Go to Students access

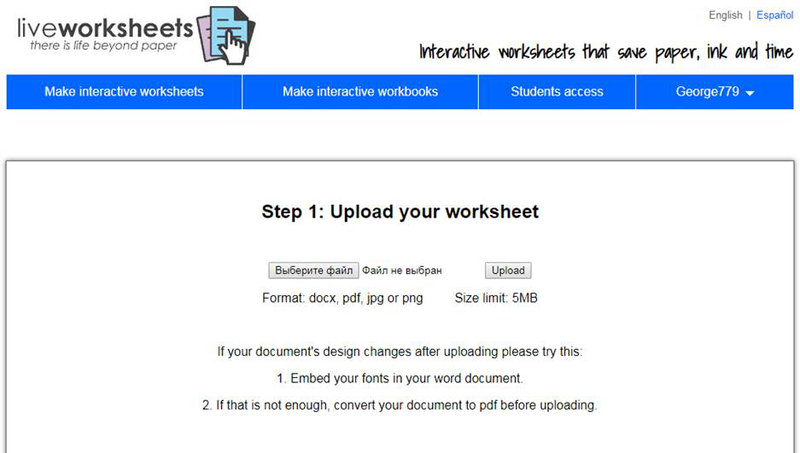click(557, 92)
